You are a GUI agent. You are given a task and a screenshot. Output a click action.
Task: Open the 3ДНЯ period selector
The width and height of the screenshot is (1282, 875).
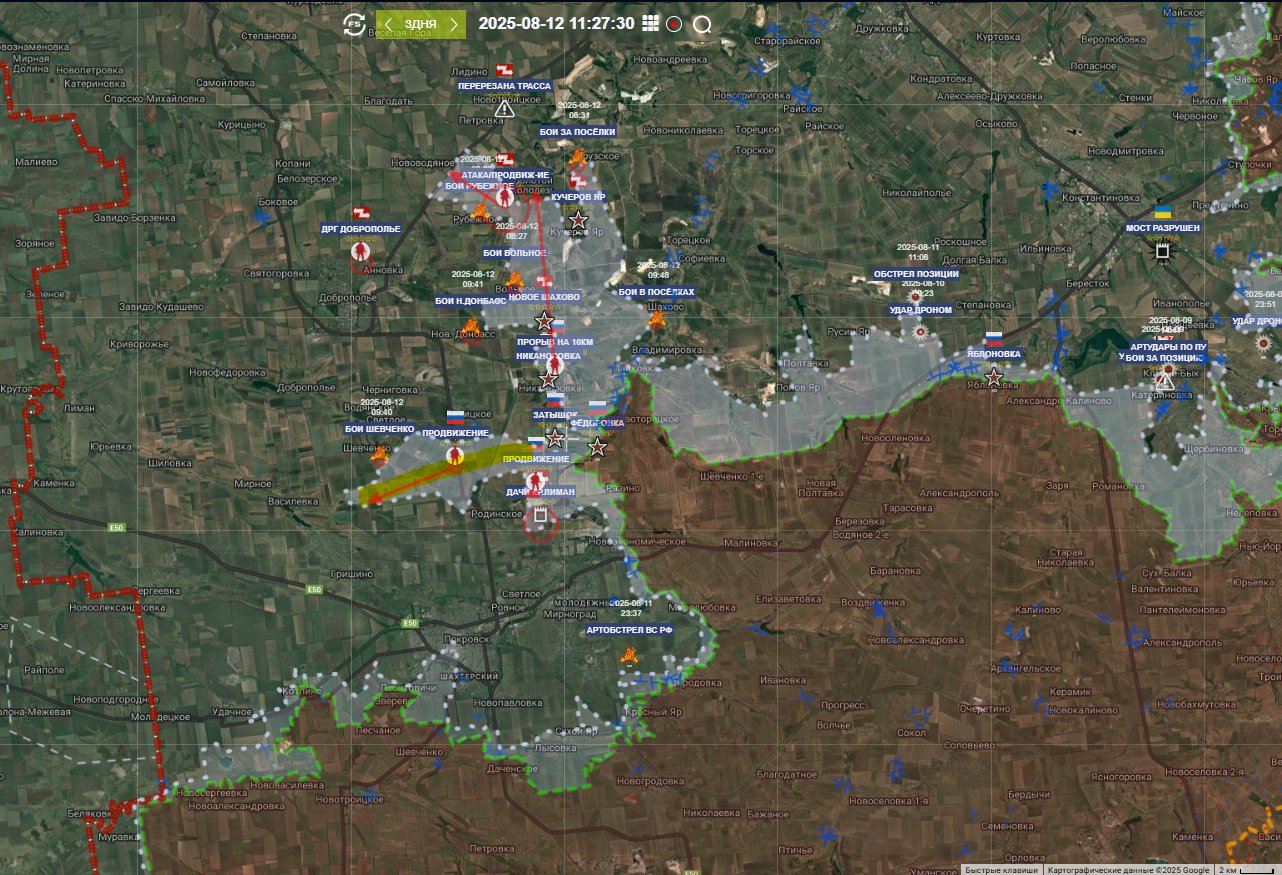(421, 24)
